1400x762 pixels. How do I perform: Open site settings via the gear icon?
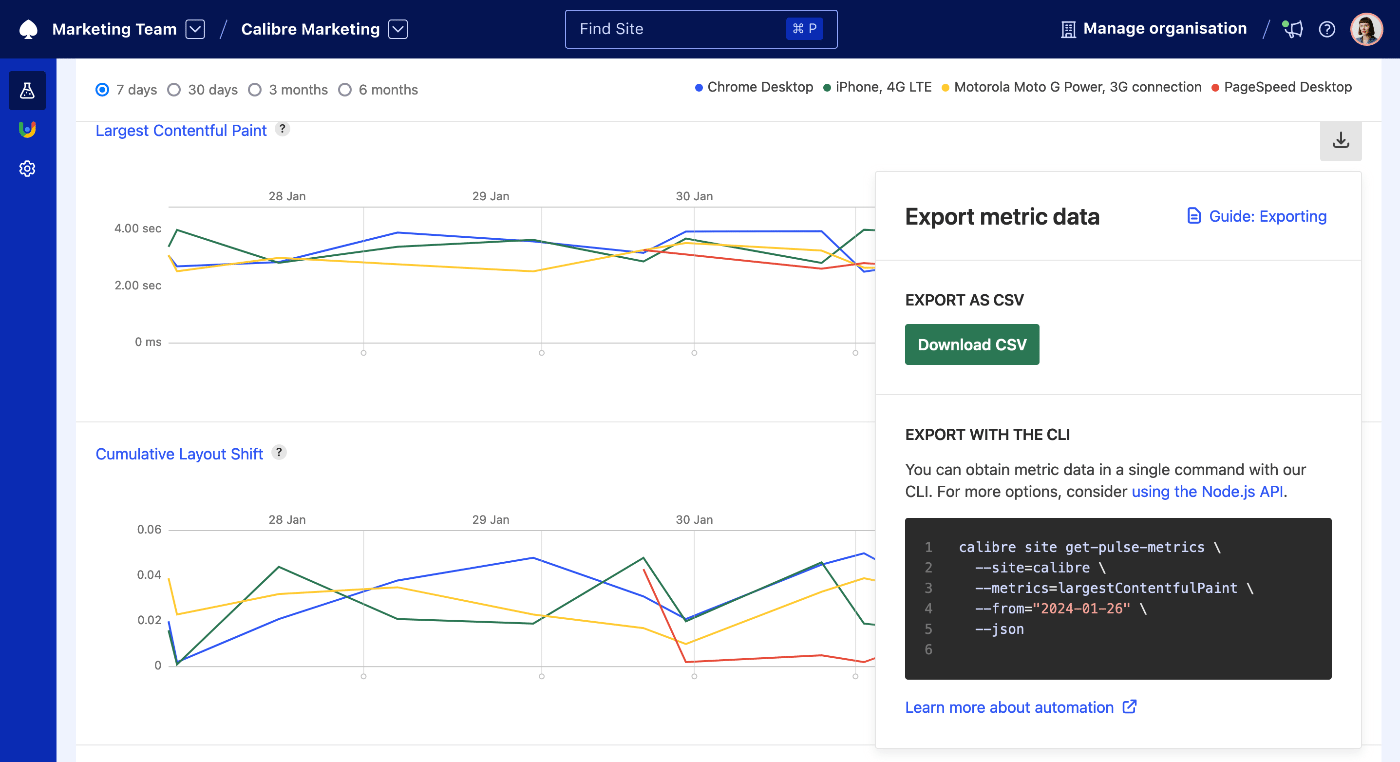pos(27,168)
